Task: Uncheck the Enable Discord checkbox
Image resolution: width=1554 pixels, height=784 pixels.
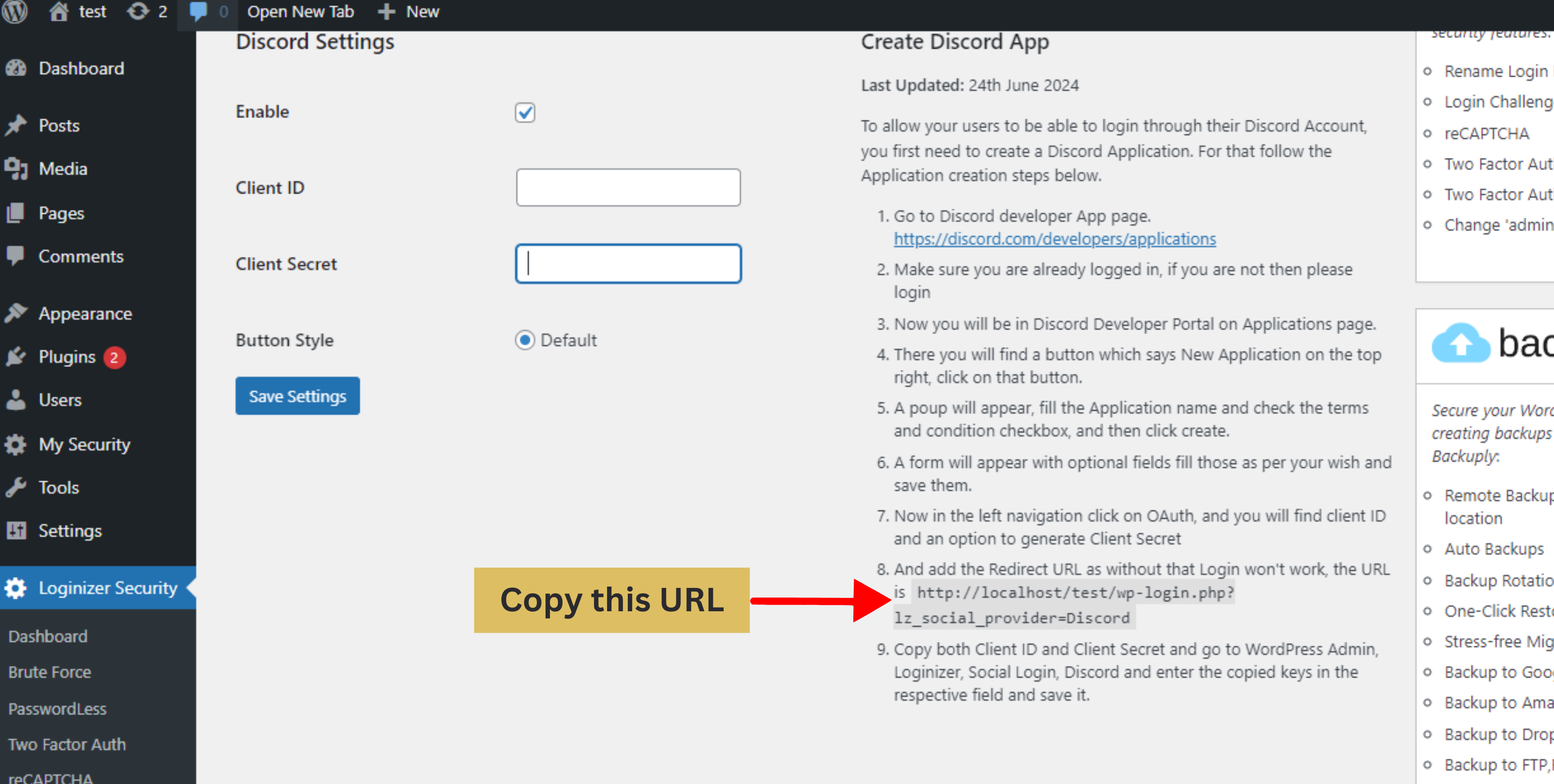Action: (525, 112)
